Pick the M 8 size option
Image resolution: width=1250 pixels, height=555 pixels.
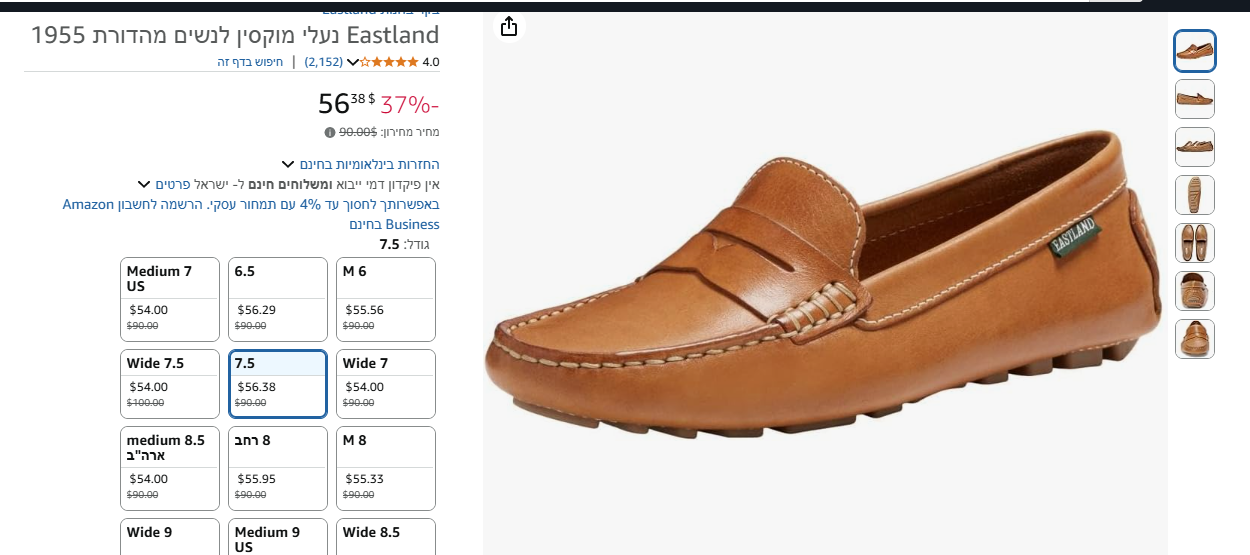click(x=386, y=468)
